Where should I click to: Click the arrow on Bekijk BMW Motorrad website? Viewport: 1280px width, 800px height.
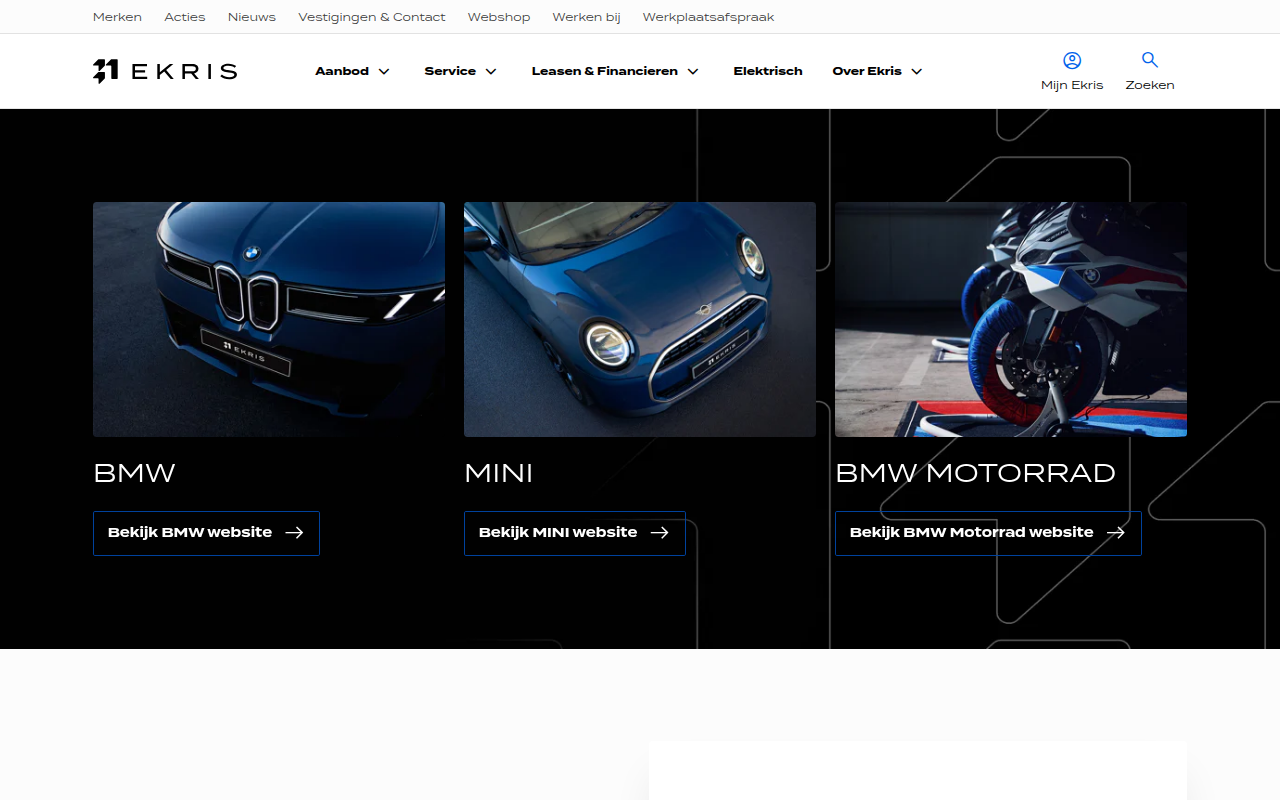click(1115, 533)
